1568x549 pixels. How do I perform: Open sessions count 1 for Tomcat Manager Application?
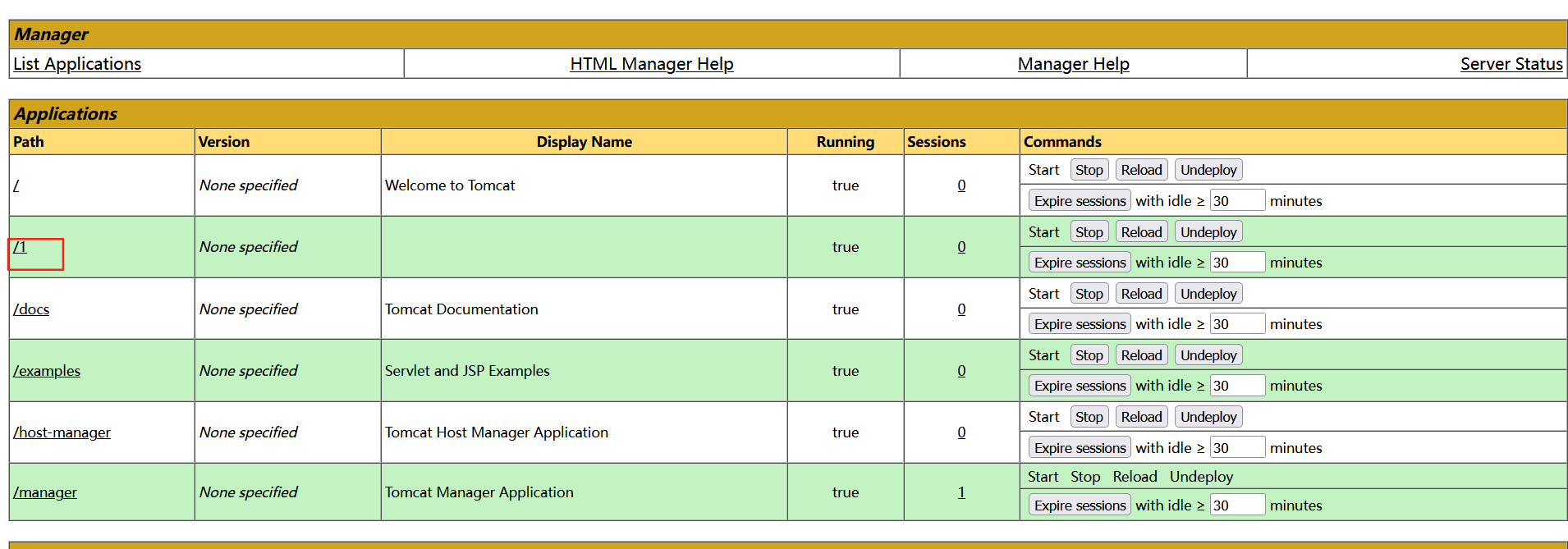click(x=961, y=492)
